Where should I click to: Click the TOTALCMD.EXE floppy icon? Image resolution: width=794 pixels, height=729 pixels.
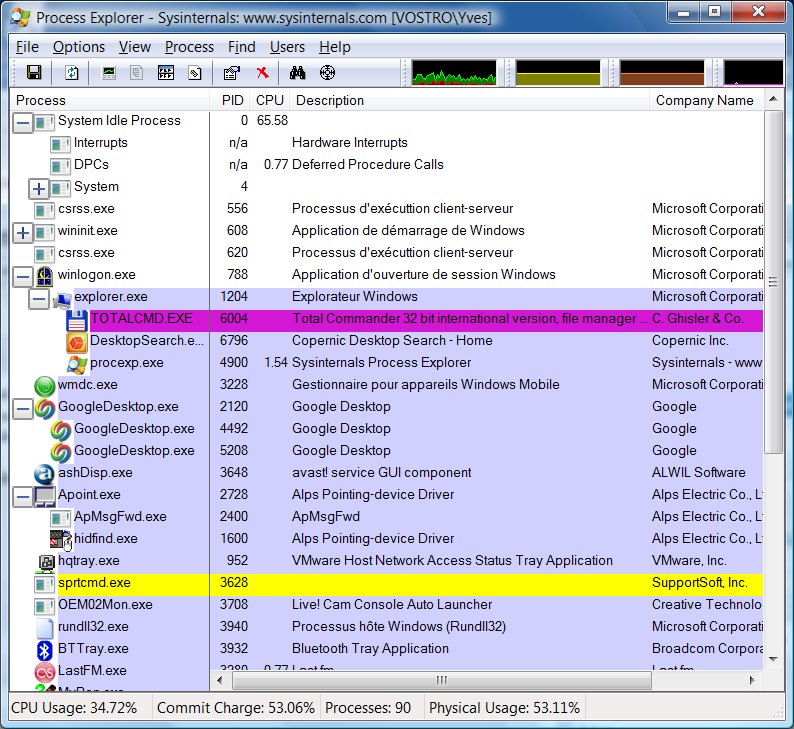click(76, 319)
